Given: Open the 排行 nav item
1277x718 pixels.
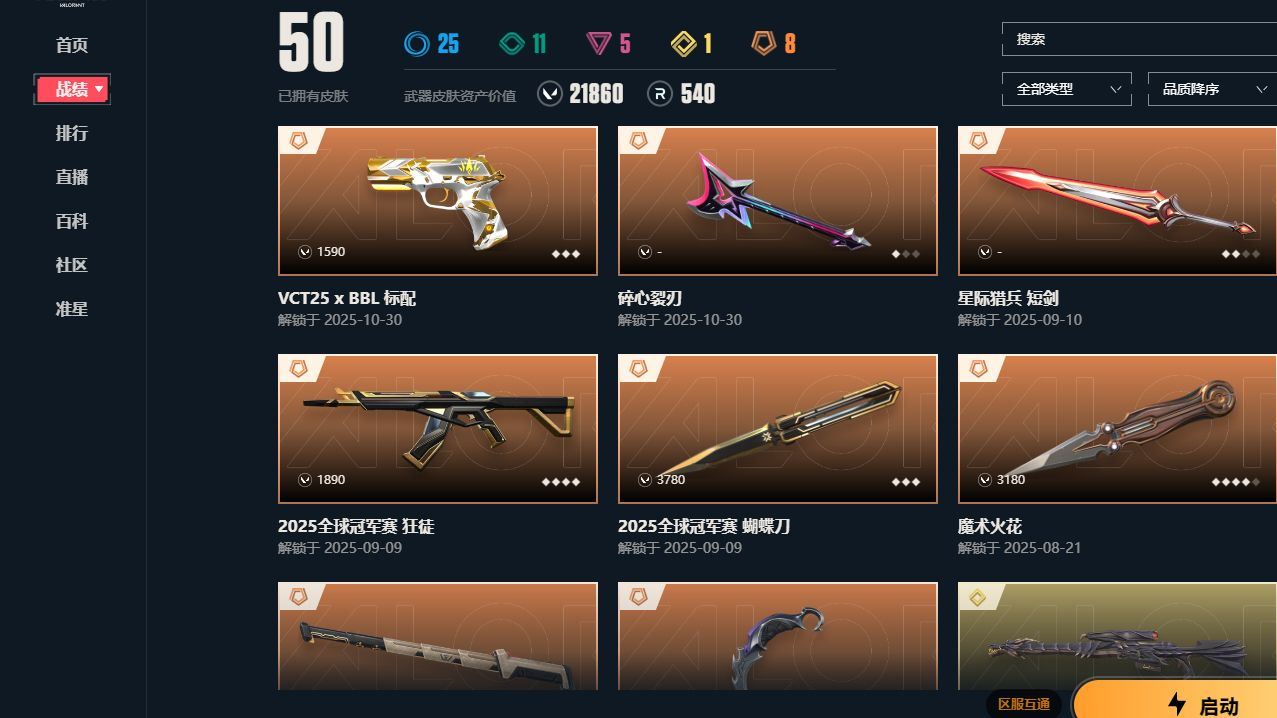Looking at the screenshot, I should 72,133.
